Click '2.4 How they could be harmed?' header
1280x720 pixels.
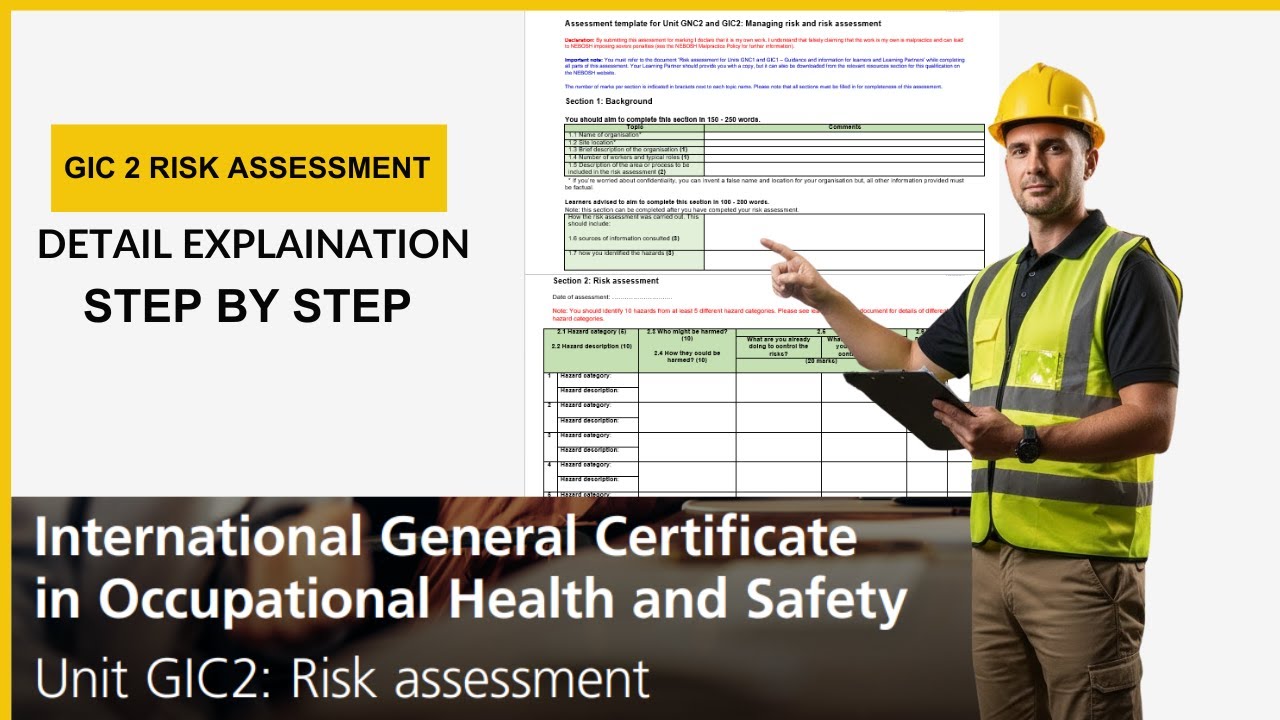[687, 356]
